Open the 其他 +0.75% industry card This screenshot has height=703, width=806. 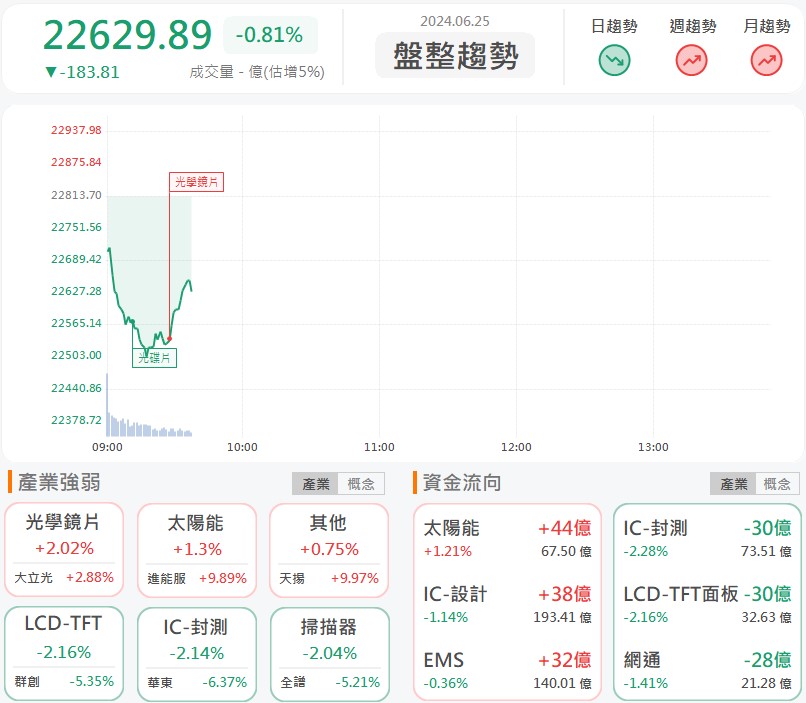[329, 550]
